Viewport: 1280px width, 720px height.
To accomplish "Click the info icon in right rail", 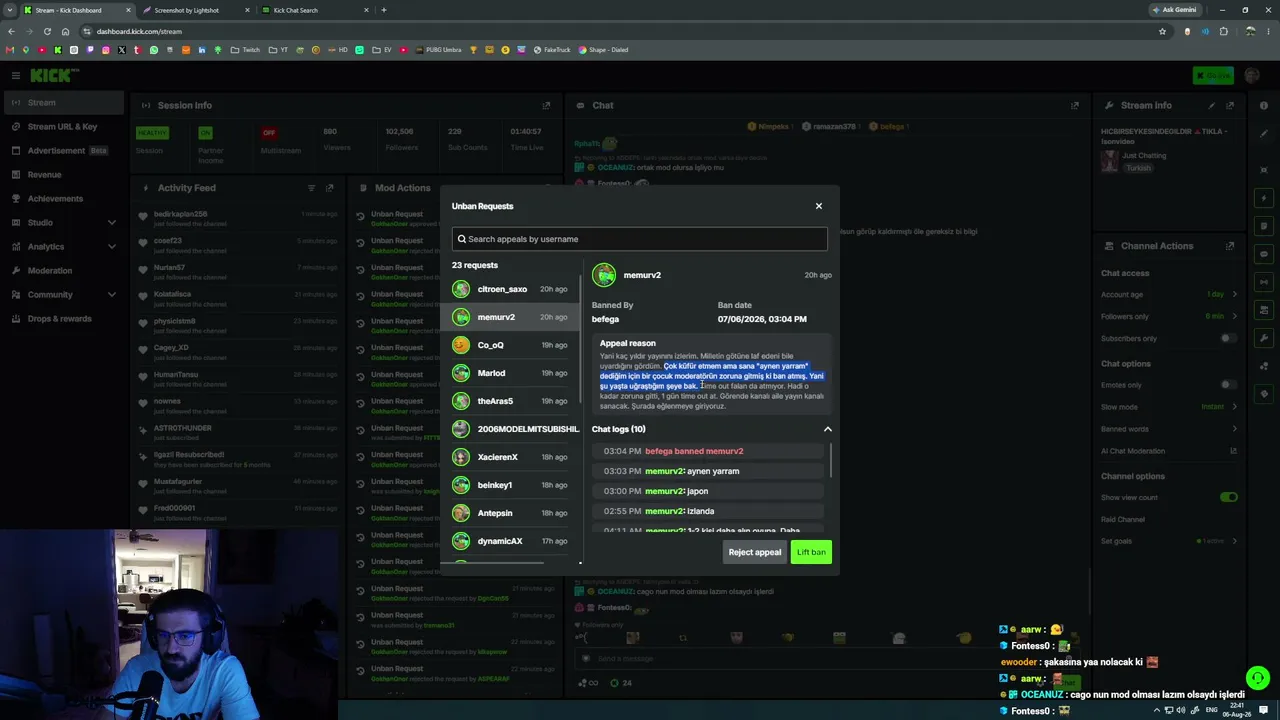I will pyautogui.click(x=1264, y=105).
